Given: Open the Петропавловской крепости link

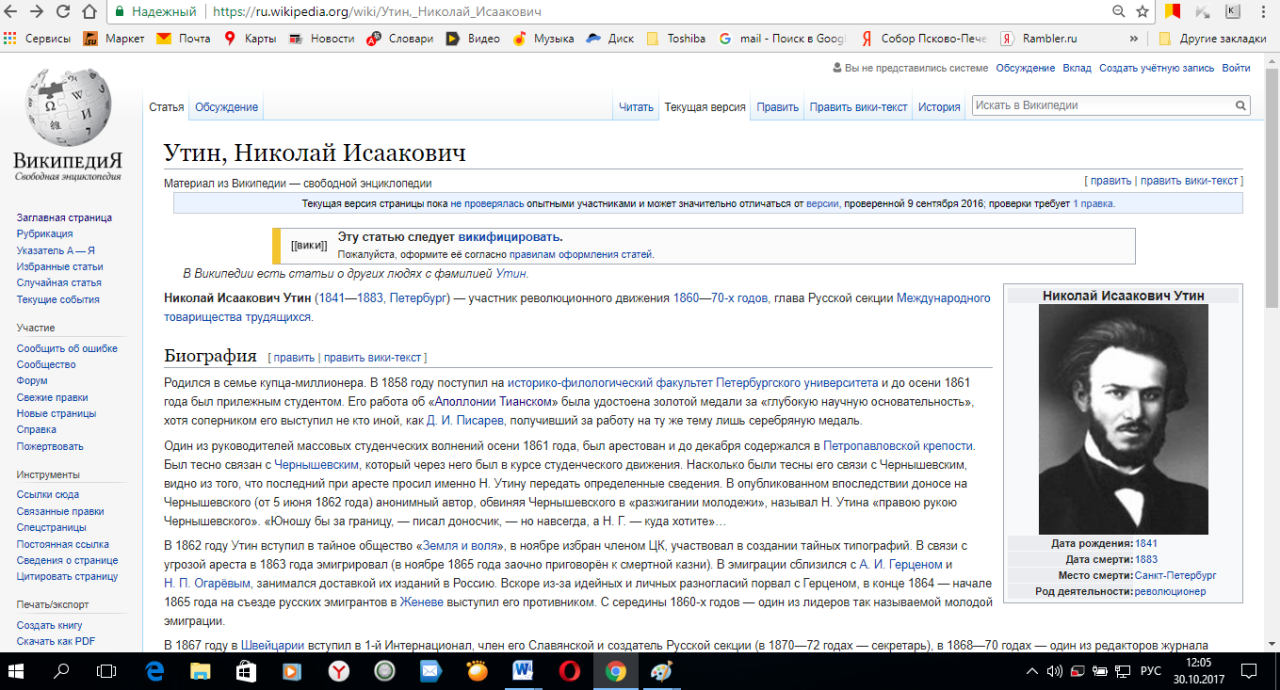Looking at the screenshot, I should click(898, 446).
